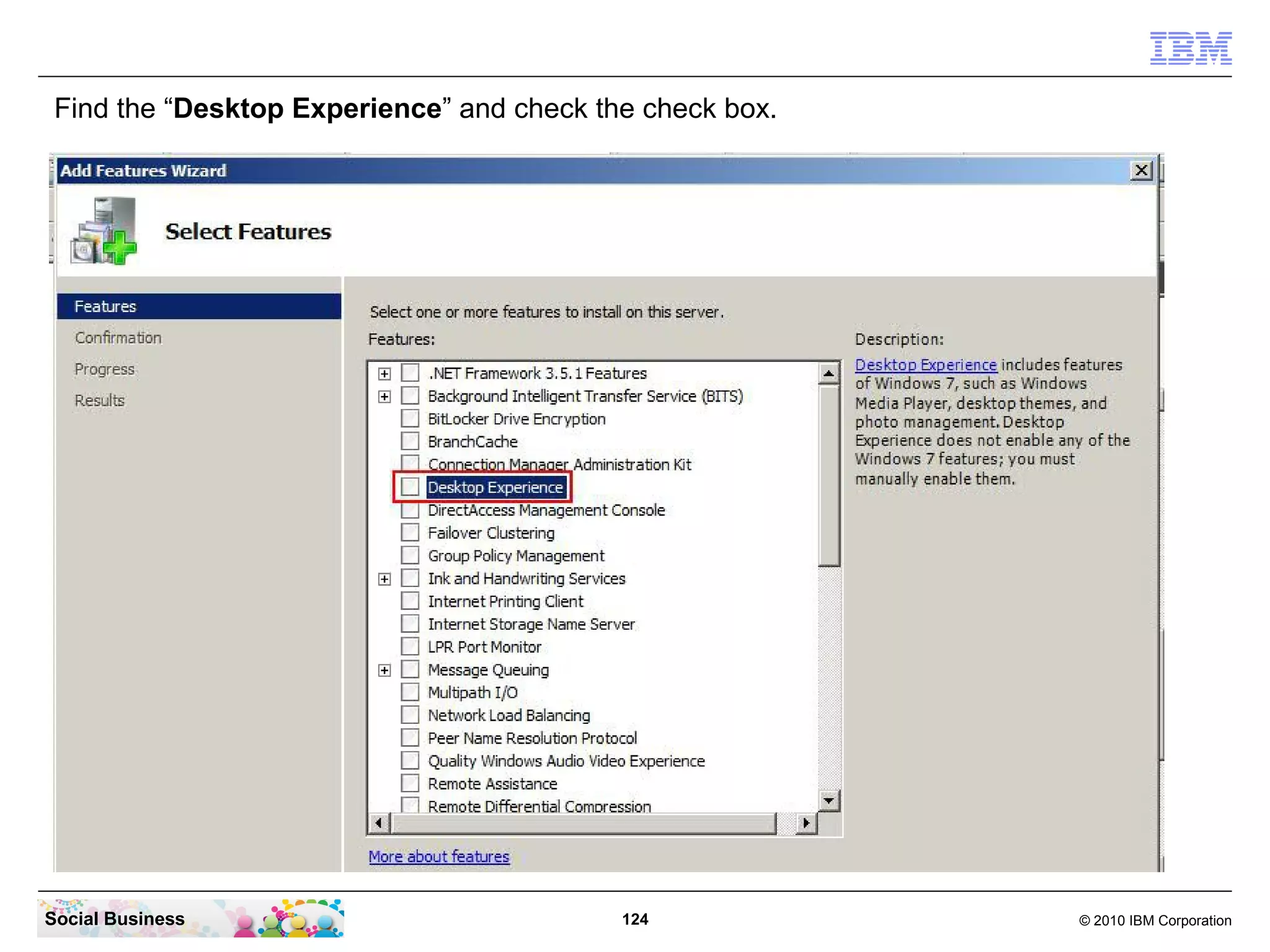
Task: Open the More about features link
Action: click(x=439, y=857)
